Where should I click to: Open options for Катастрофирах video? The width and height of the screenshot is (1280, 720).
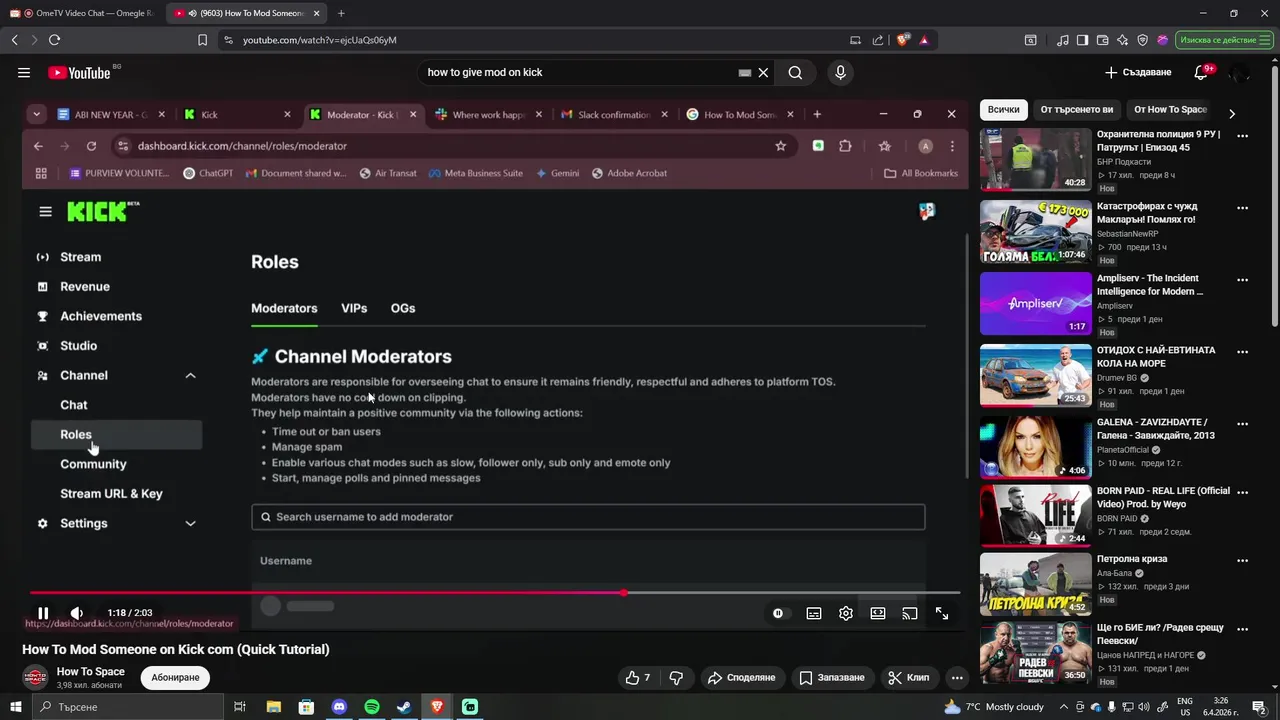click(x=1243, y=208)
